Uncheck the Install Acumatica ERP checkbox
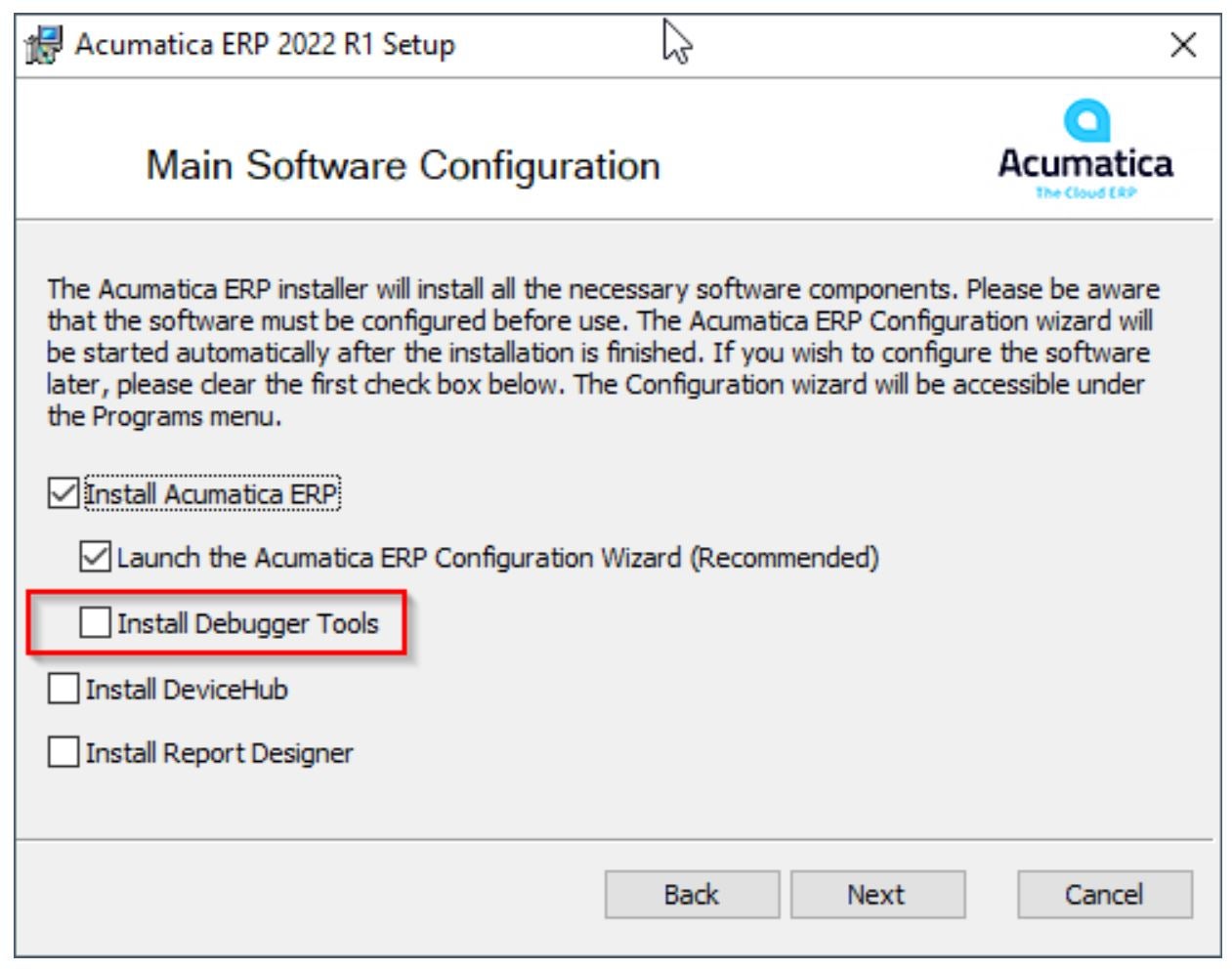 [x=64, y=493]
